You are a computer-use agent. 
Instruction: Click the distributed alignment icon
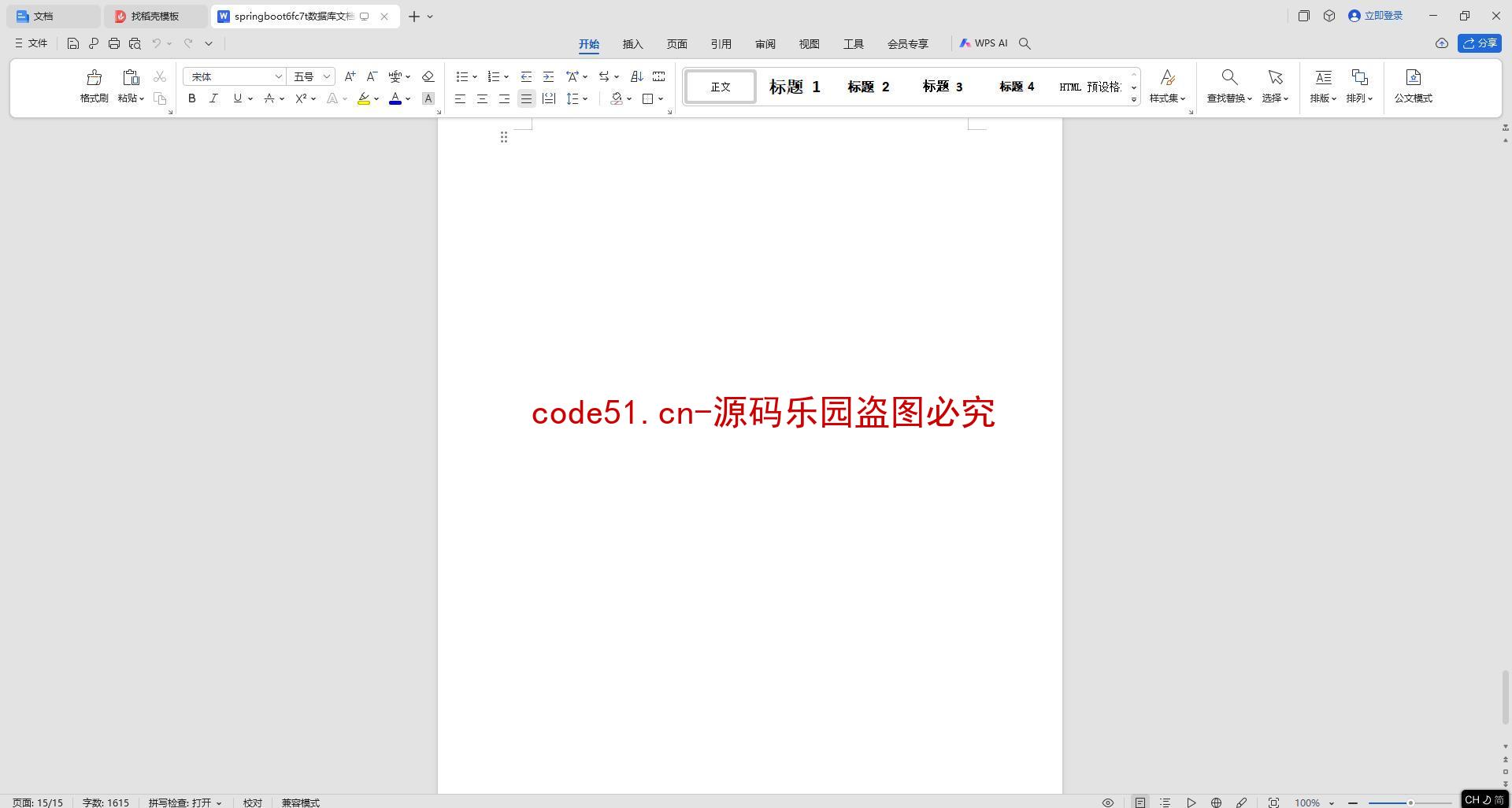[x=548, y=98]
